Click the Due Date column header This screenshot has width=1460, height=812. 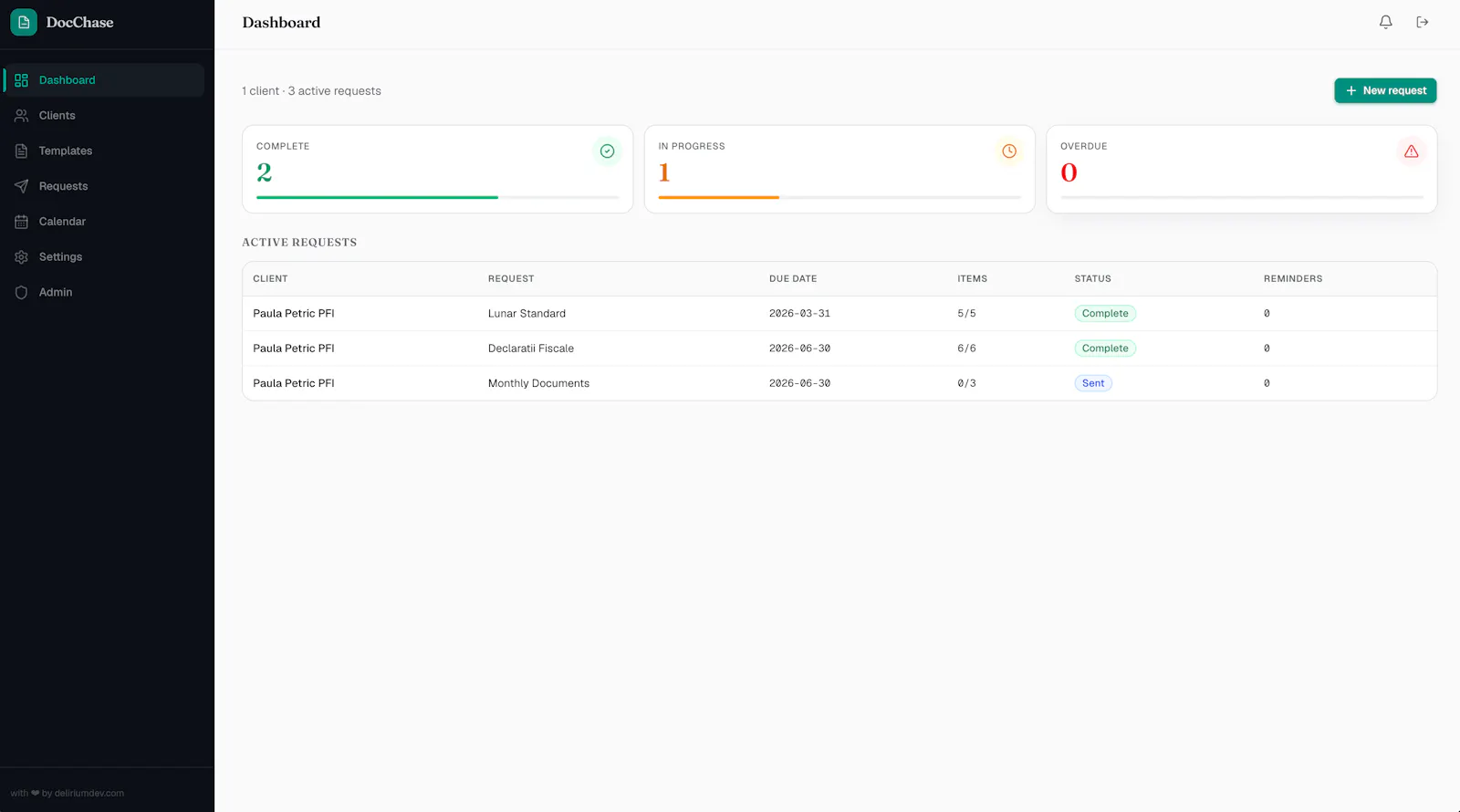pyautogui.click(x=793, y=279)
